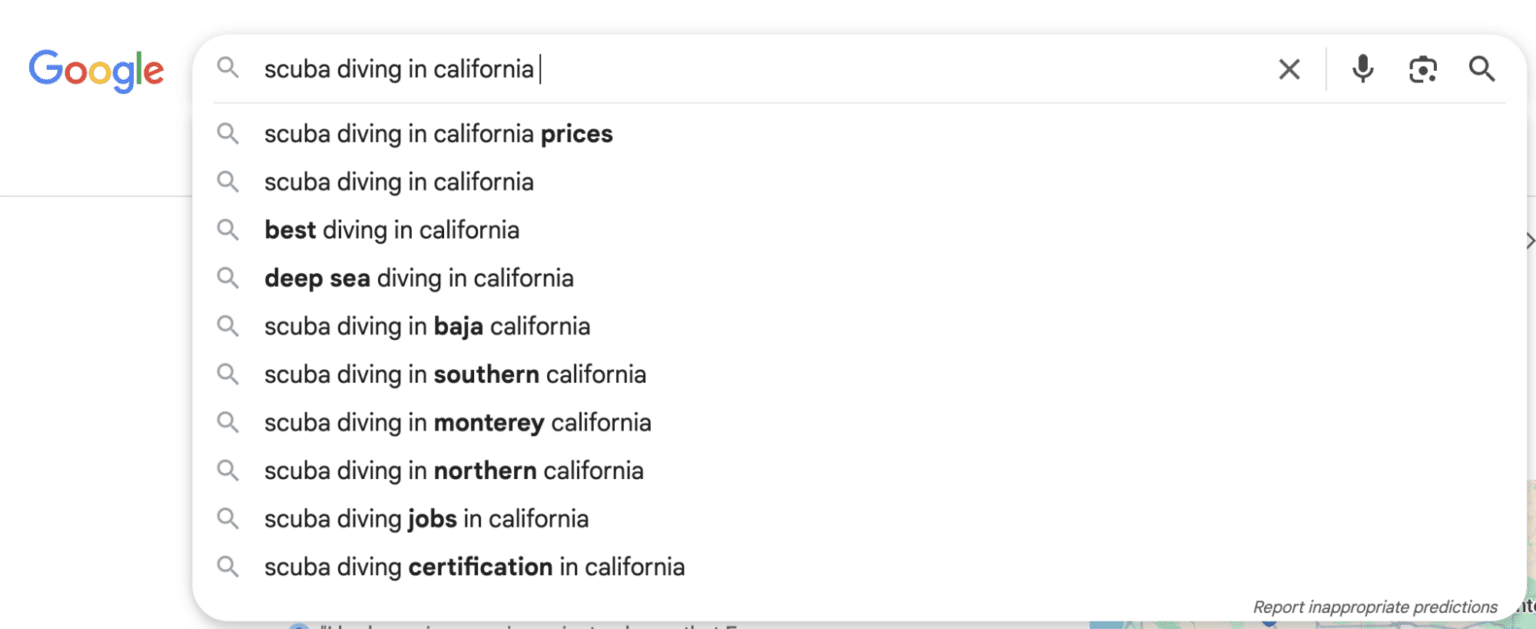Choose the 'scuba diving in california' suggestion
This screenshot has height=629, width=1536.
[x=859, y=182]
